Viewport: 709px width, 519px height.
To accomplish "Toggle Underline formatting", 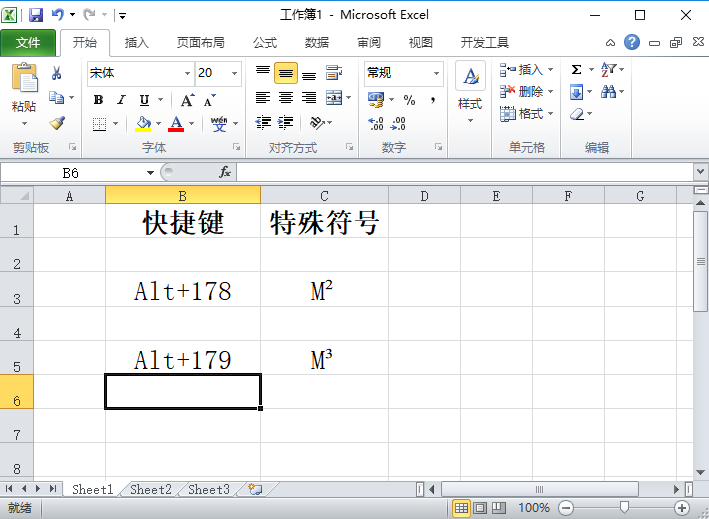I will pos(144,100).
